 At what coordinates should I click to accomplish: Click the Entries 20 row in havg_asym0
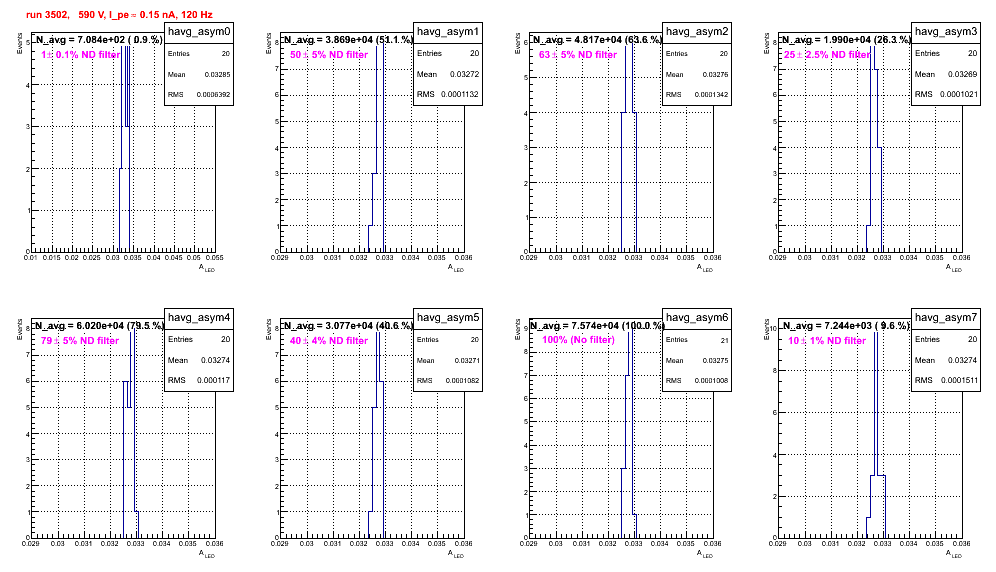coord(199,54)
